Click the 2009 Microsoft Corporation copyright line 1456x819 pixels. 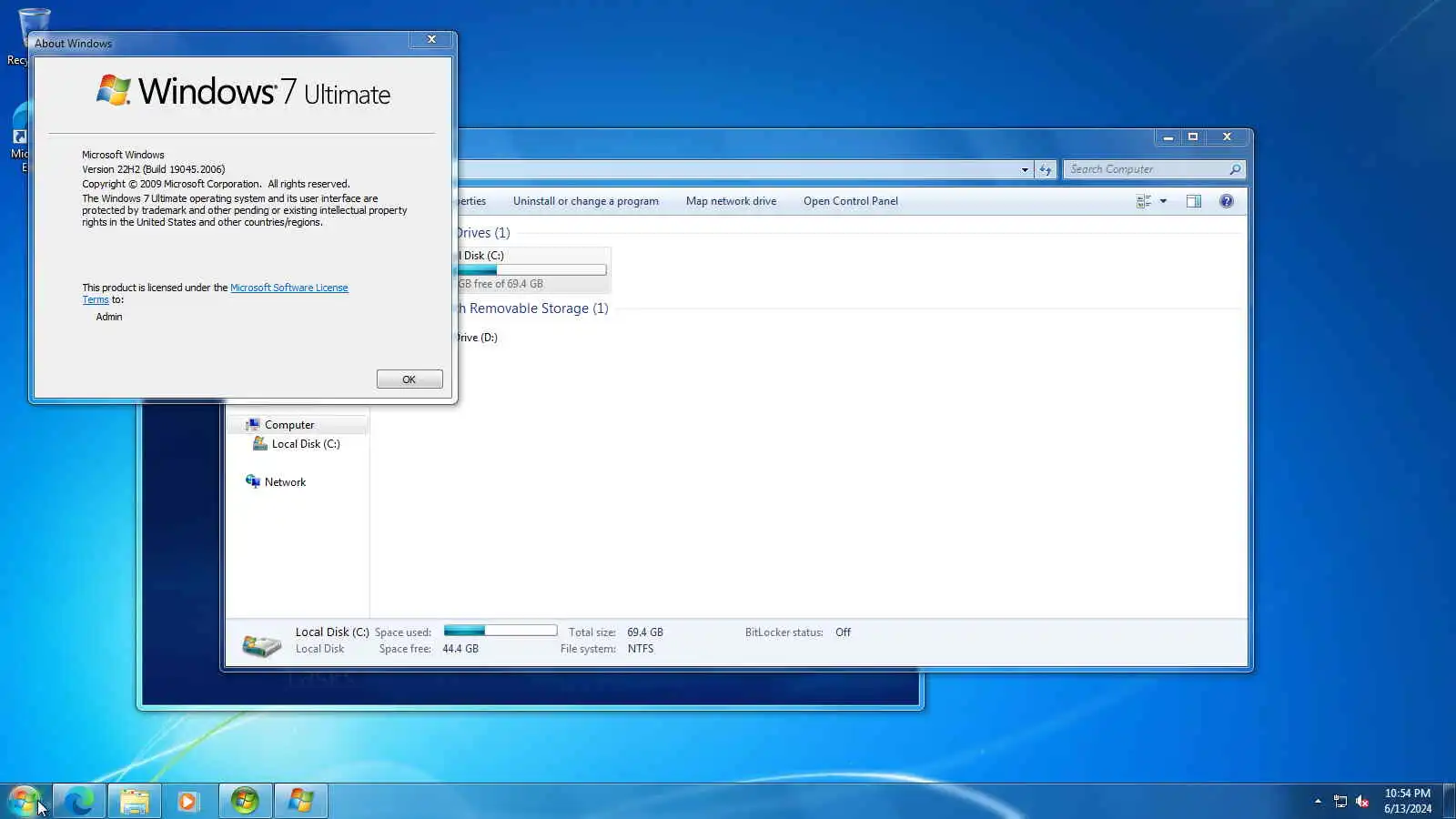pyautogui.click(x=216, y=184)
